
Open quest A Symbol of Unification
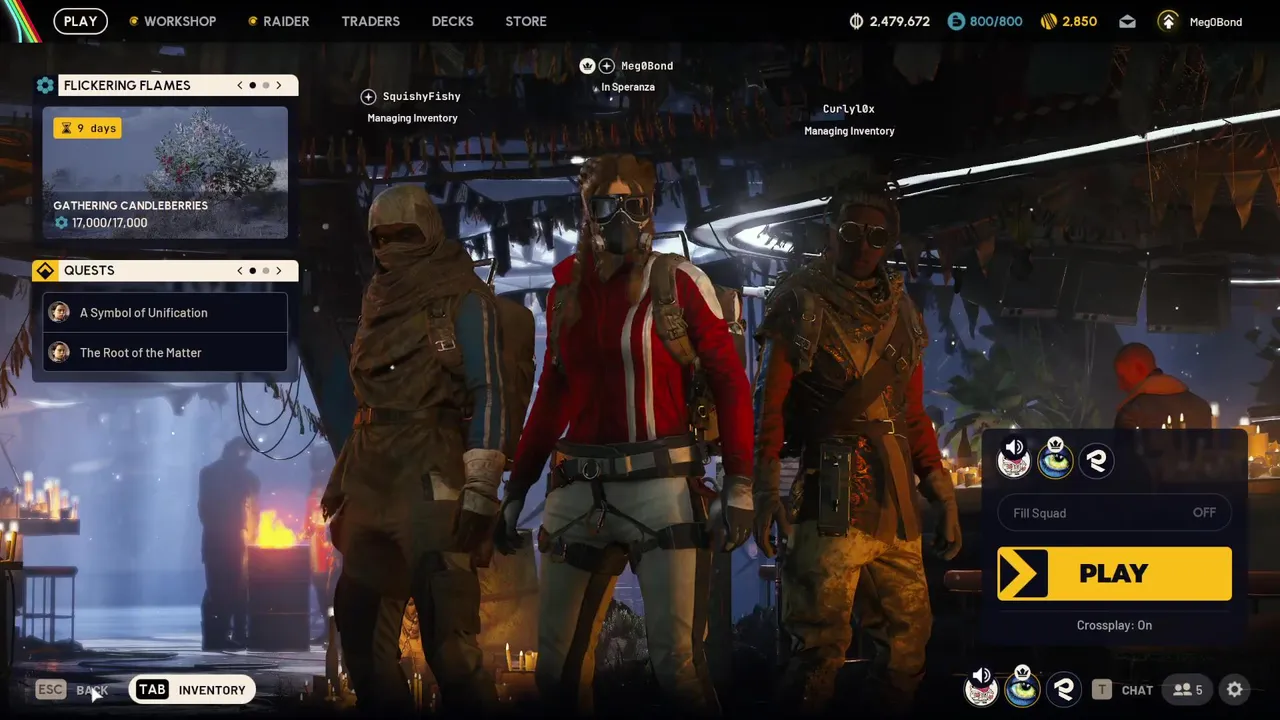[164, 312]
